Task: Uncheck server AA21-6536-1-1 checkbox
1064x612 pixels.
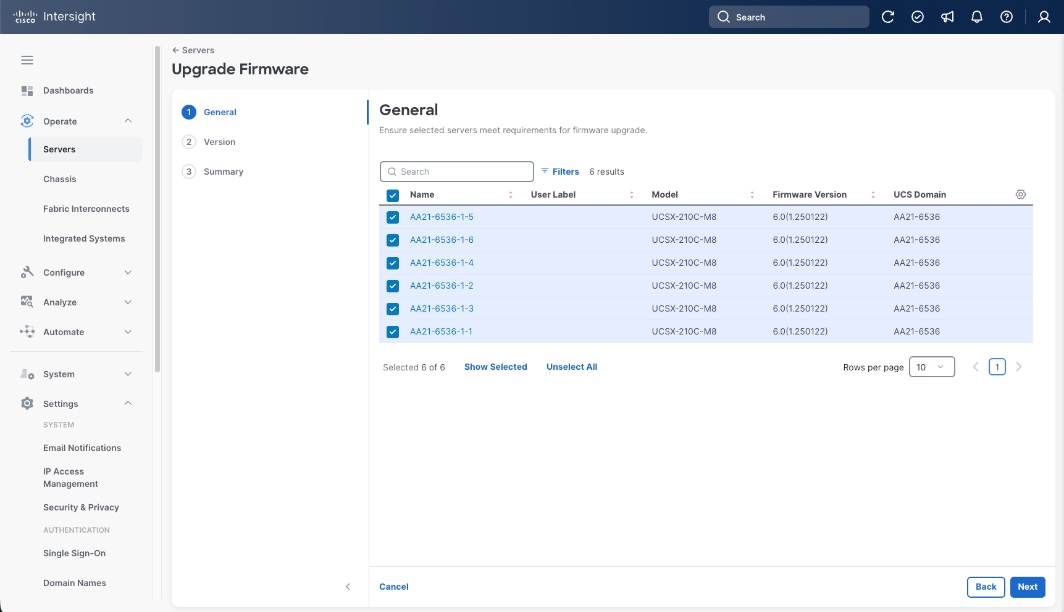Action: tap(392, 332)
